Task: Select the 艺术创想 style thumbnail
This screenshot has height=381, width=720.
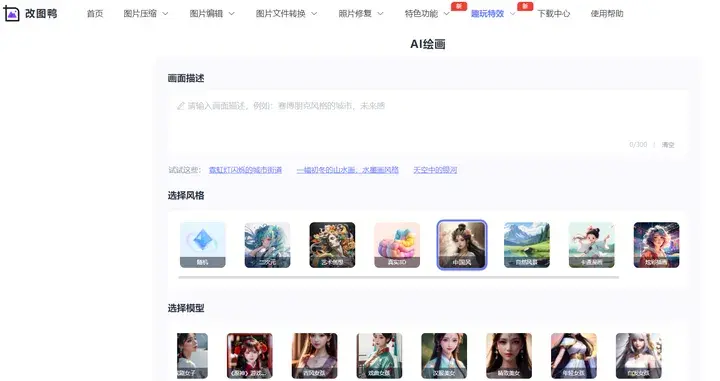Action: point(332,245)
